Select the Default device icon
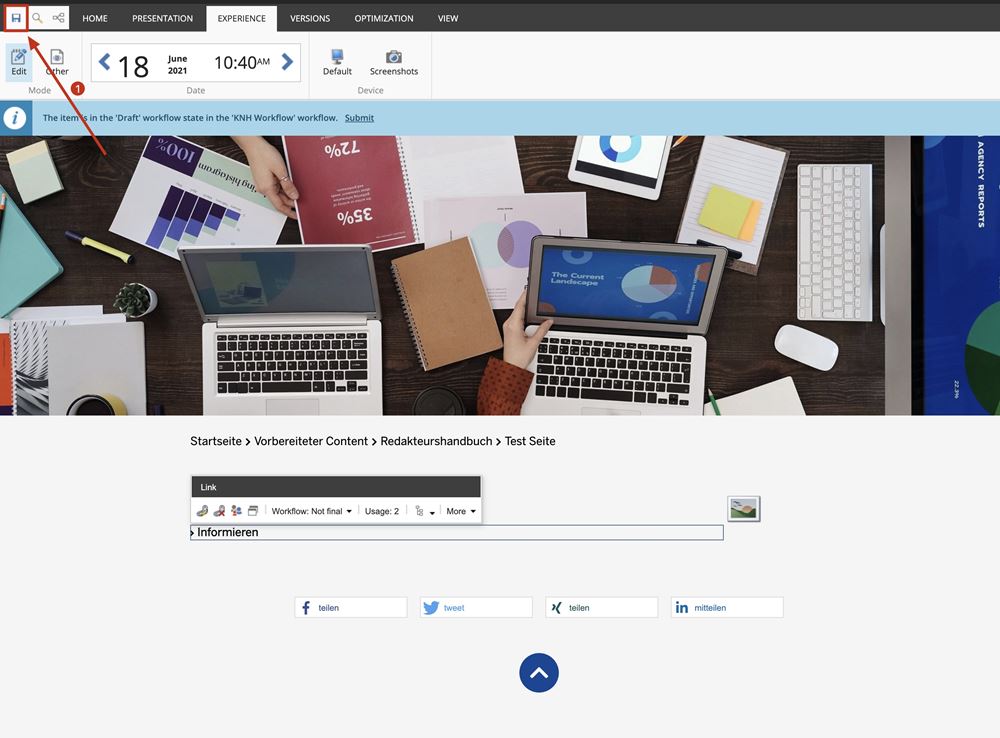 click(x=337, y=62)
